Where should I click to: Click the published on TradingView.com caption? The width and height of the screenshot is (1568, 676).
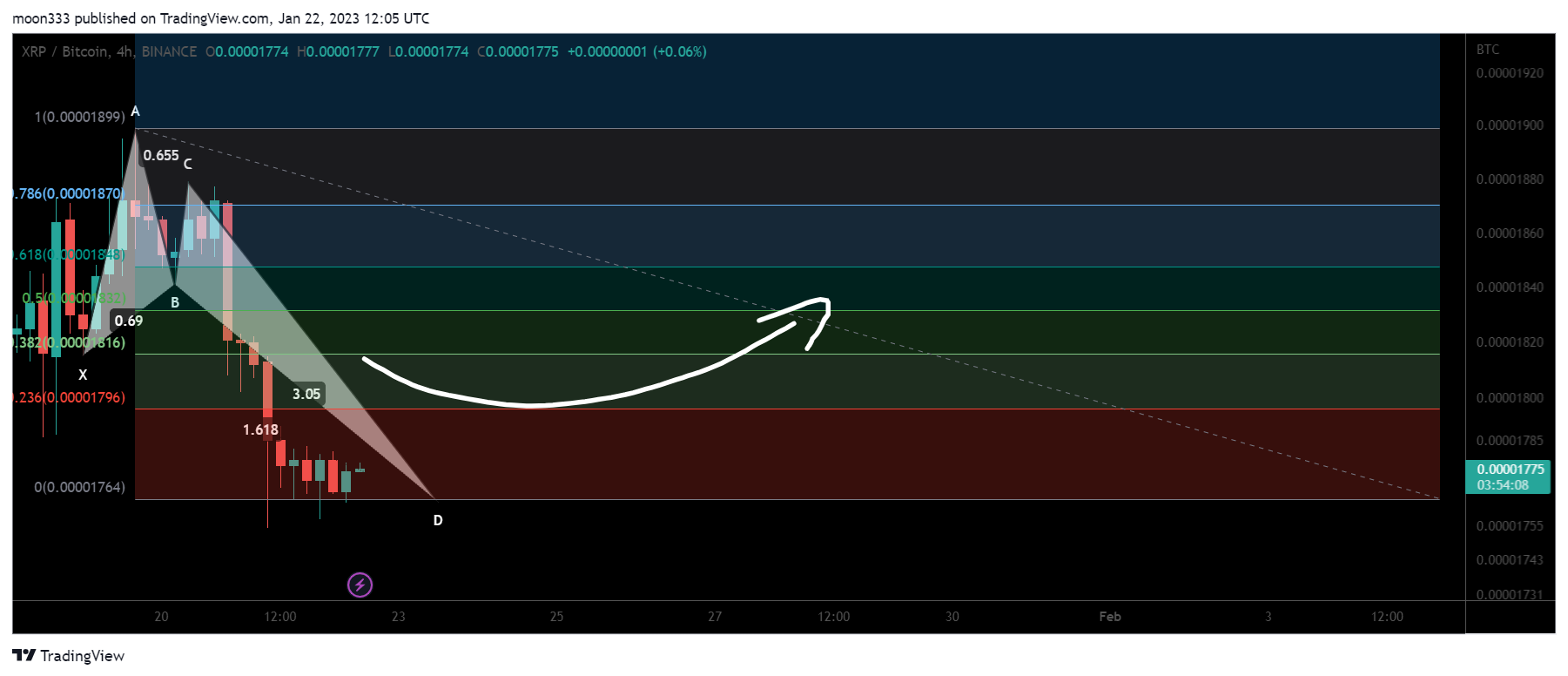coord(220,18)
